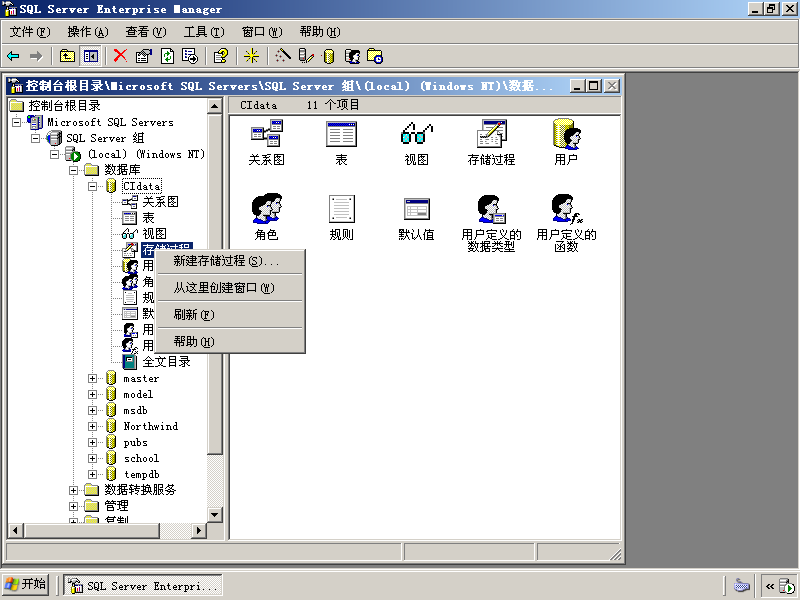The height and width of the screenshot is (600, 800).
Task: Open the 操作(A) menu
Action: click(x=88, y=32)
